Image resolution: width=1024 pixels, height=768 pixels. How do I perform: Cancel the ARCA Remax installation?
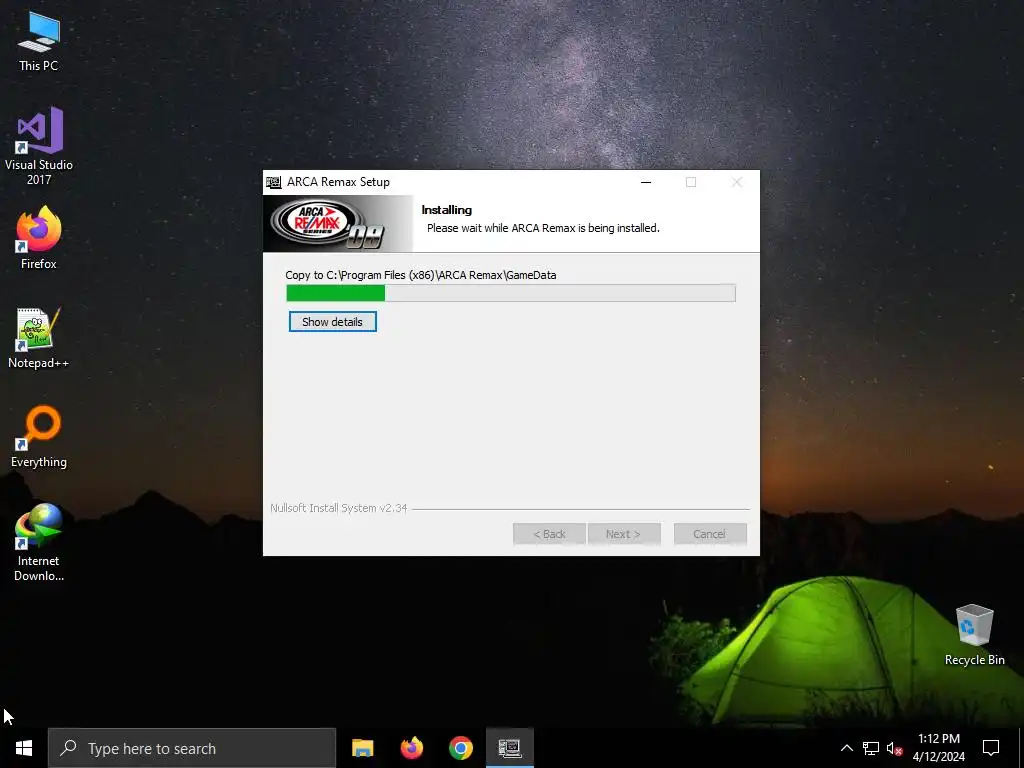pyautogui.click(x=710, y=534)
